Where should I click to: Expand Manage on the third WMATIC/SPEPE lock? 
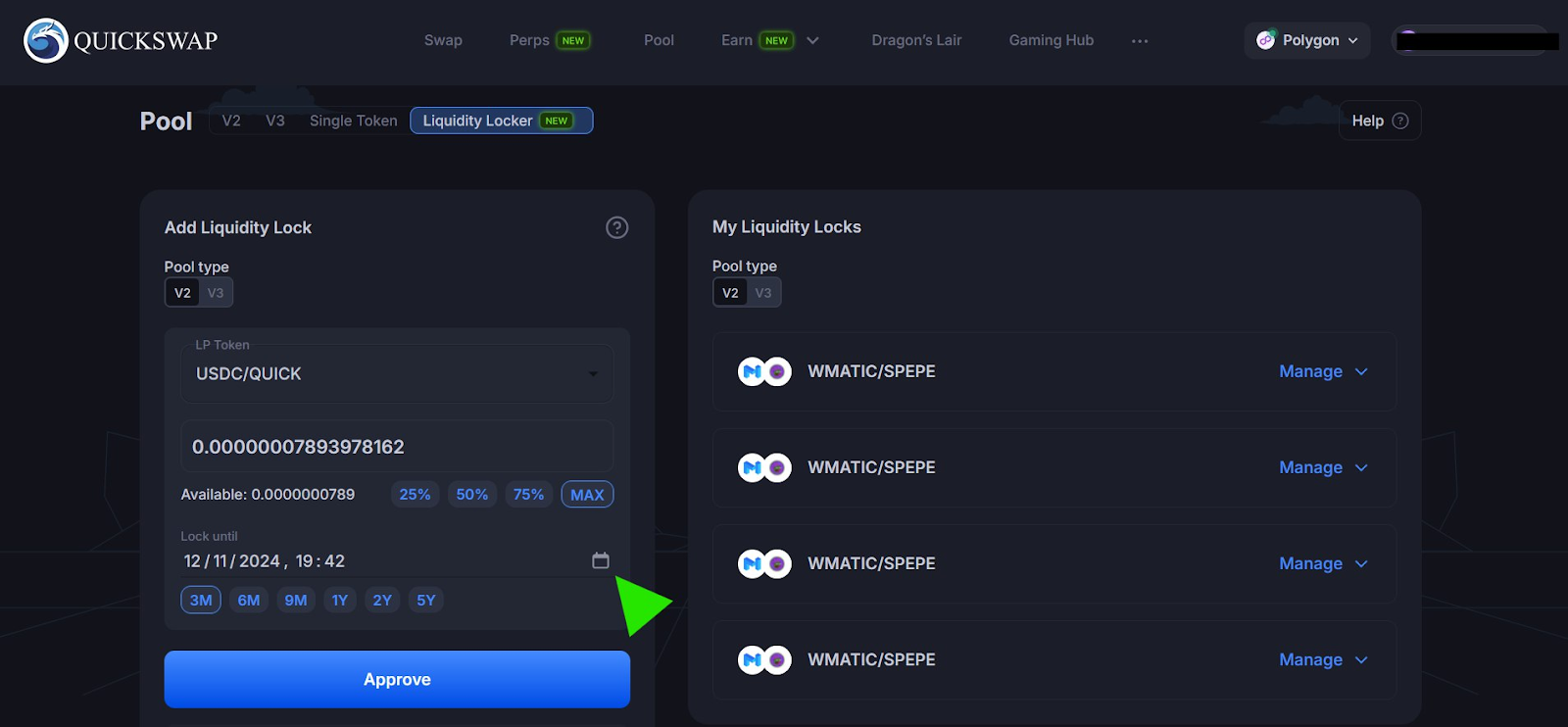(x=1323, y=563)
